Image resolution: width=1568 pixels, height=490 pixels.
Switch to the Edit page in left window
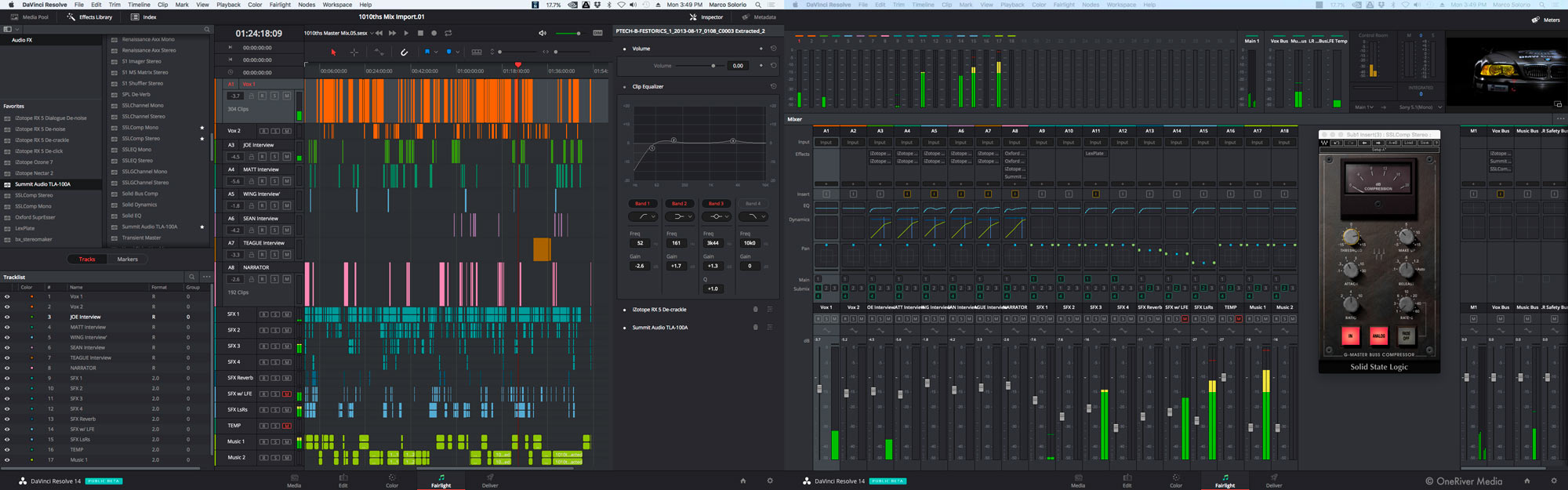pyautogui.click(x=343, y=481)
